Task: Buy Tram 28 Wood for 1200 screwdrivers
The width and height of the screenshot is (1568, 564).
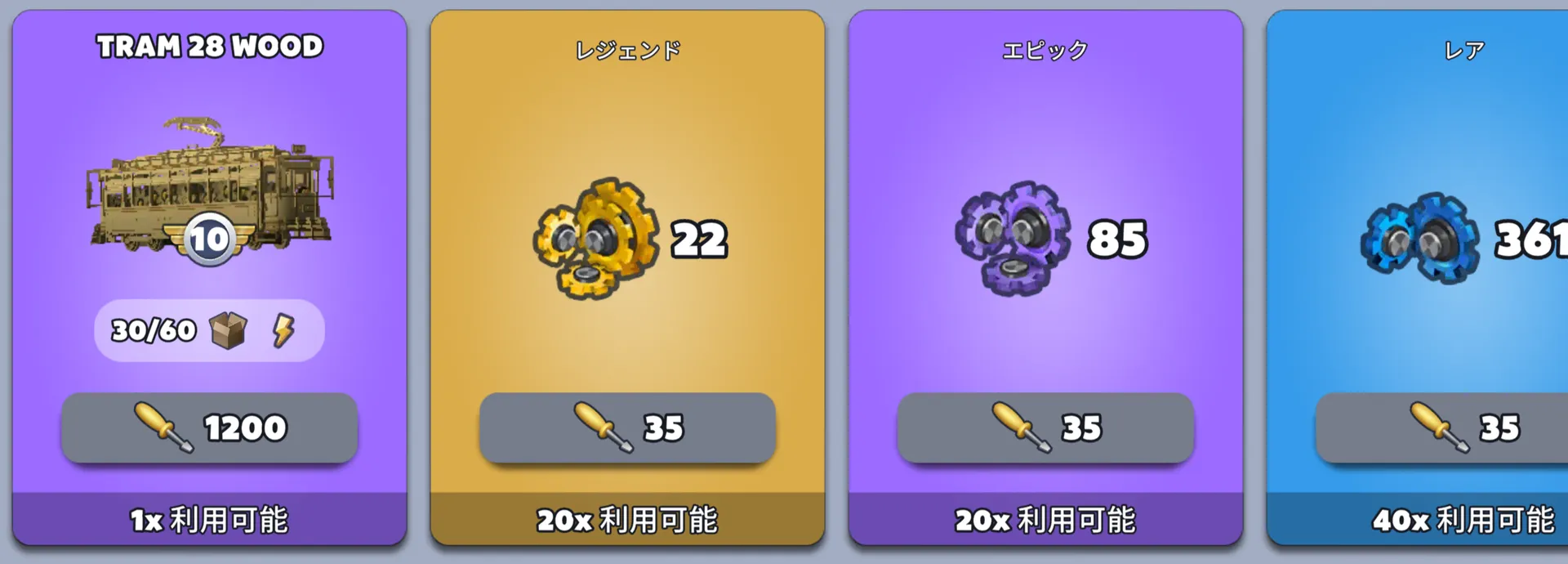Action: [x=209, y=427]
